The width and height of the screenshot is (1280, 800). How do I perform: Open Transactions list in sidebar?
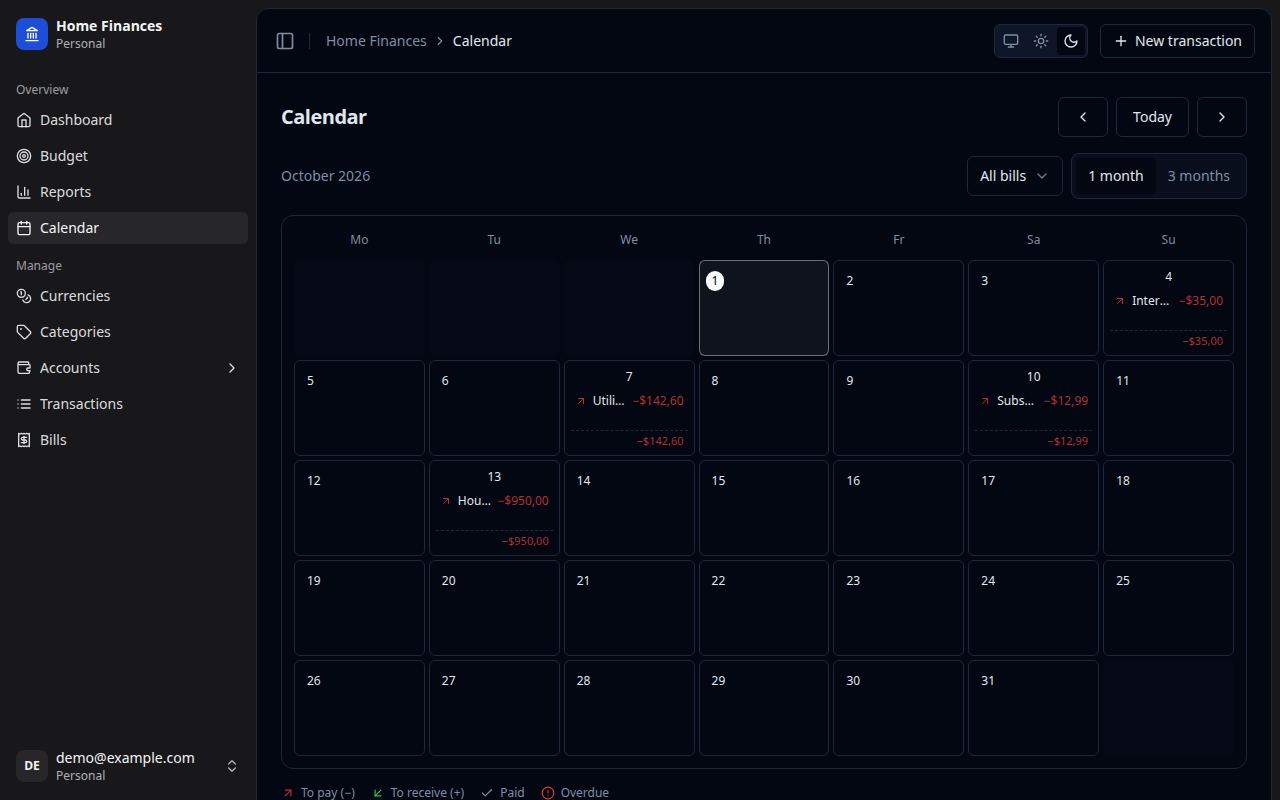[x=128, y=404]
